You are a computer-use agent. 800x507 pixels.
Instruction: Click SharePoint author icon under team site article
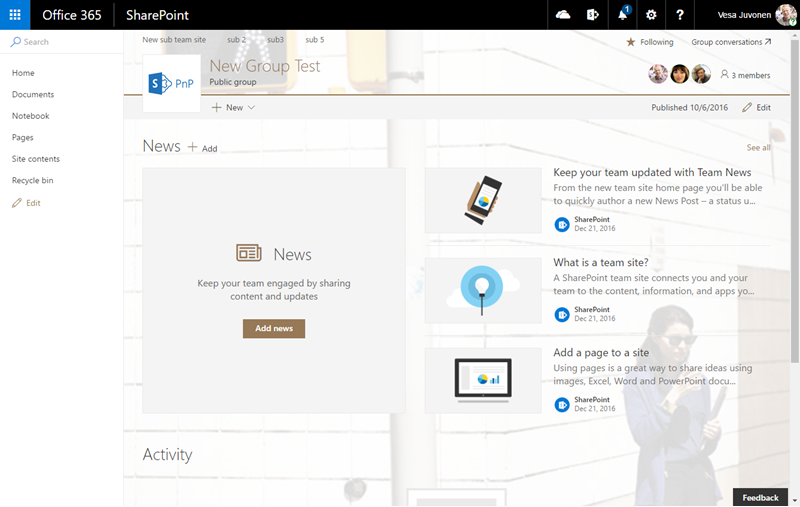click(562, 314)
